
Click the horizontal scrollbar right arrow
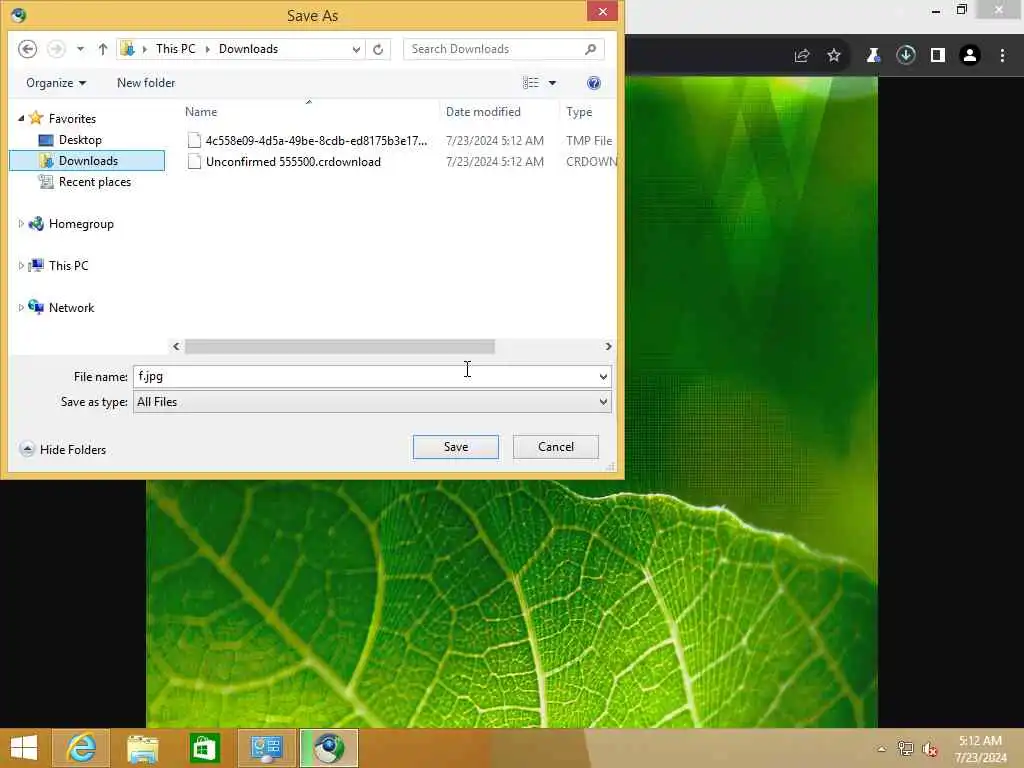[608, 346]
